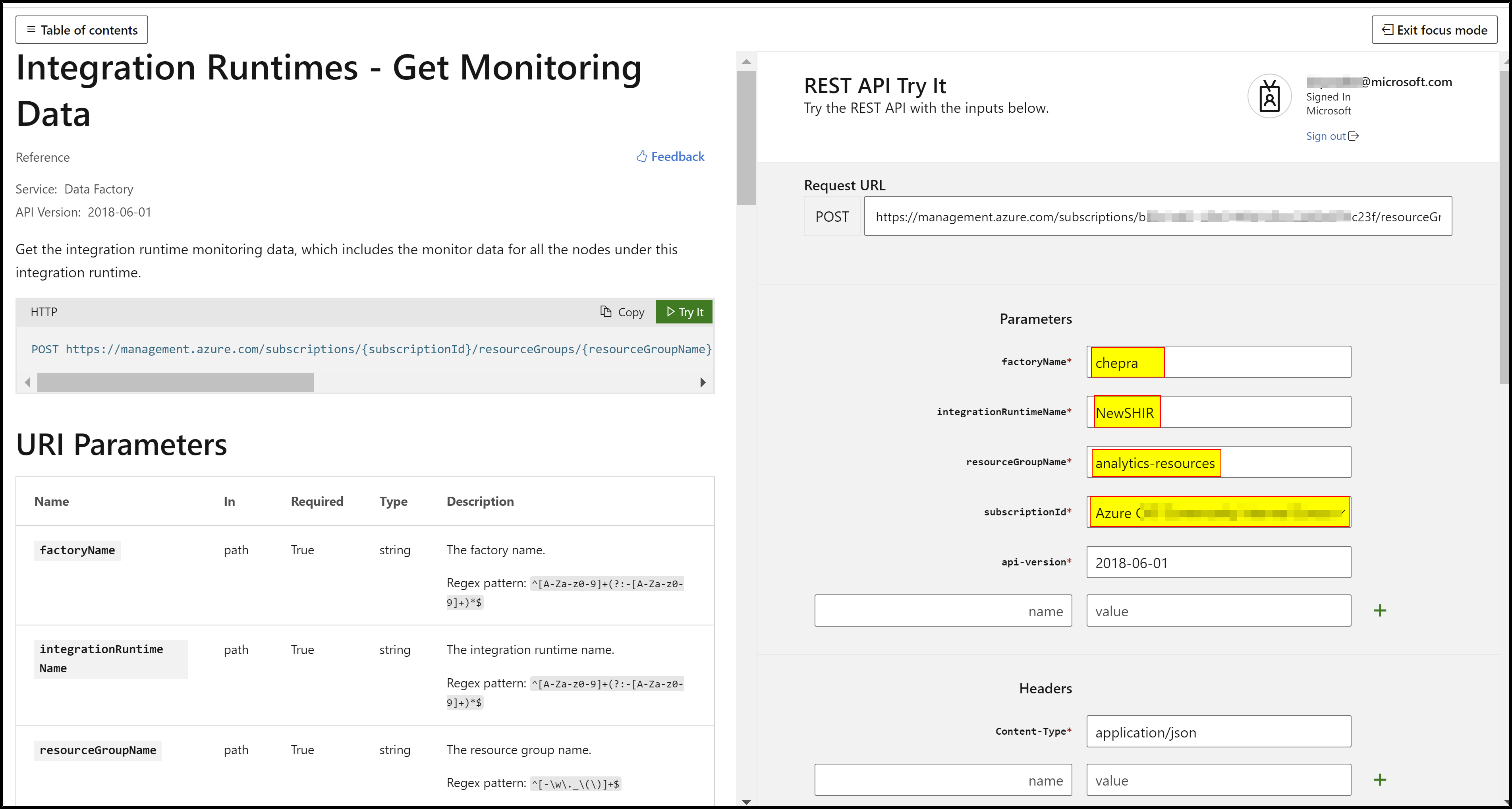Image resolution: width=1512 pixels, height=809 pixels.
Task: Click the factoryName table cell
Action: pyautogui.click(x=77, y=550)
